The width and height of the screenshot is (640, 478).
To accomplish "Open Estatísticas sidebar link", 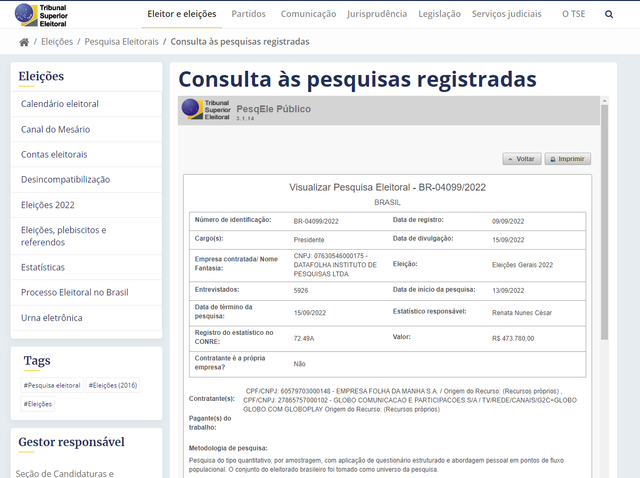I will click(x=43, y=267).
